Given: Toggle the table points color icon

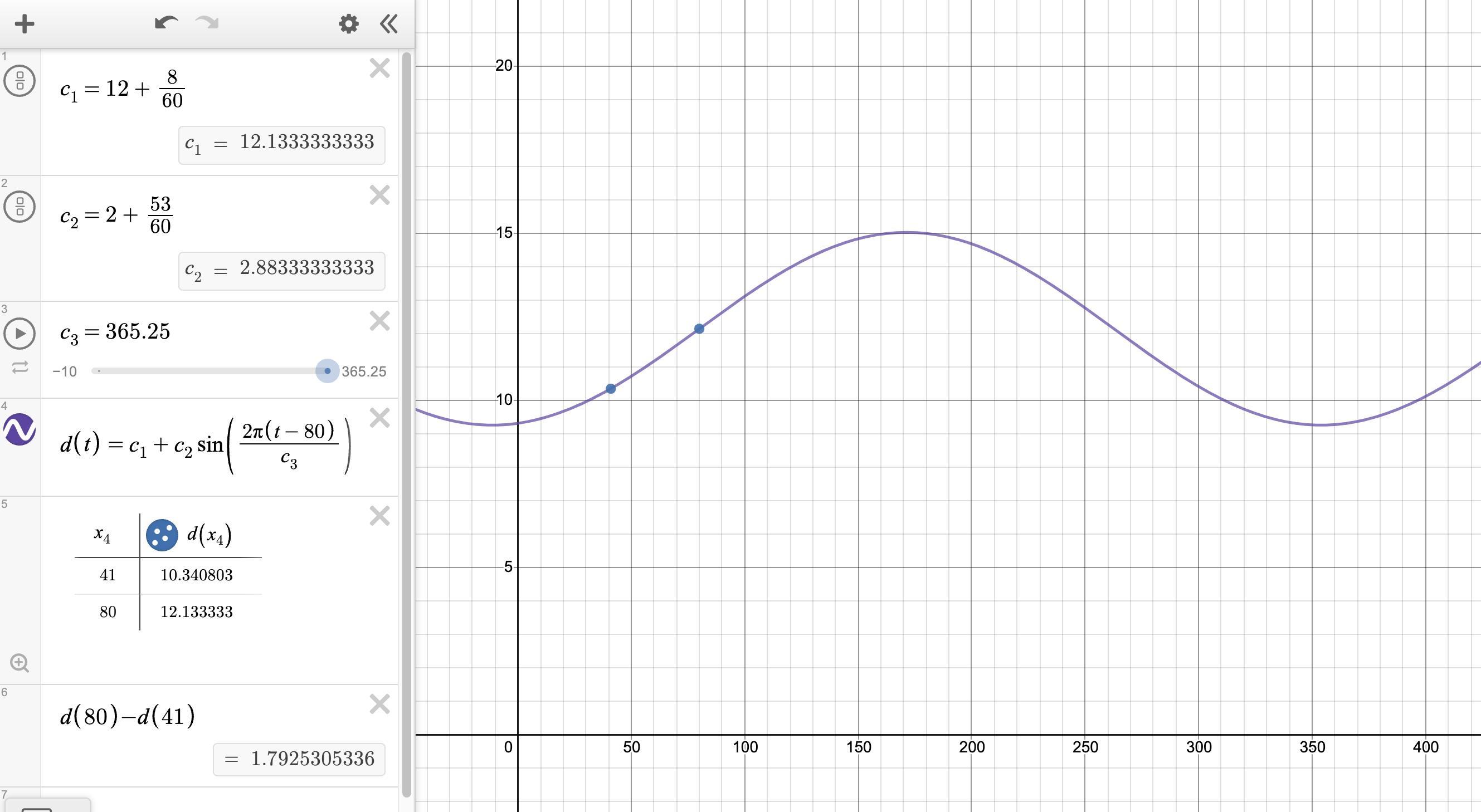Looking at the screenshot, I should coord(162,536).
